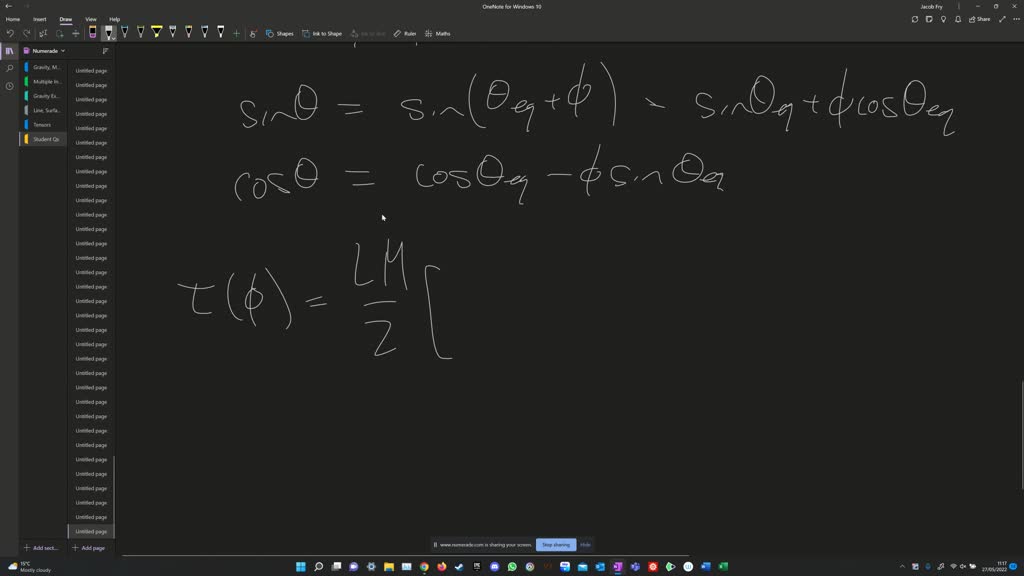Click the Share button
Screen dimensions: 1024x576
click(x=980, y=19)
